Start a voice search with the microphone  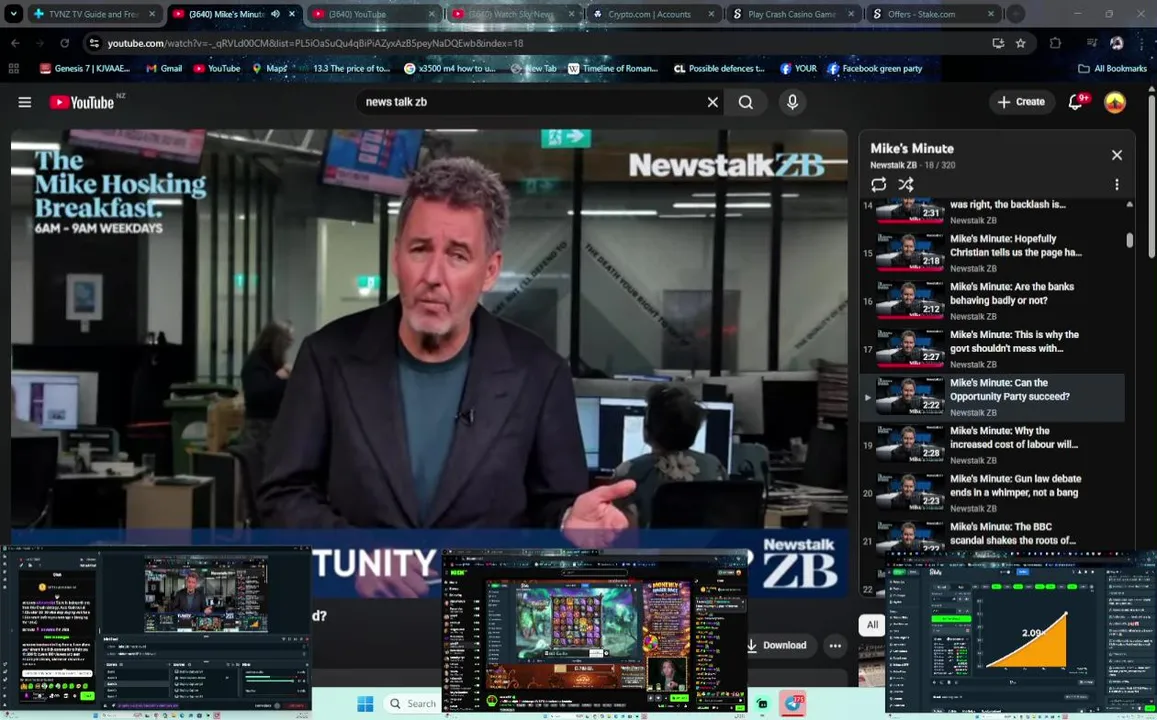pyautogui.click(x=792, y=102)
